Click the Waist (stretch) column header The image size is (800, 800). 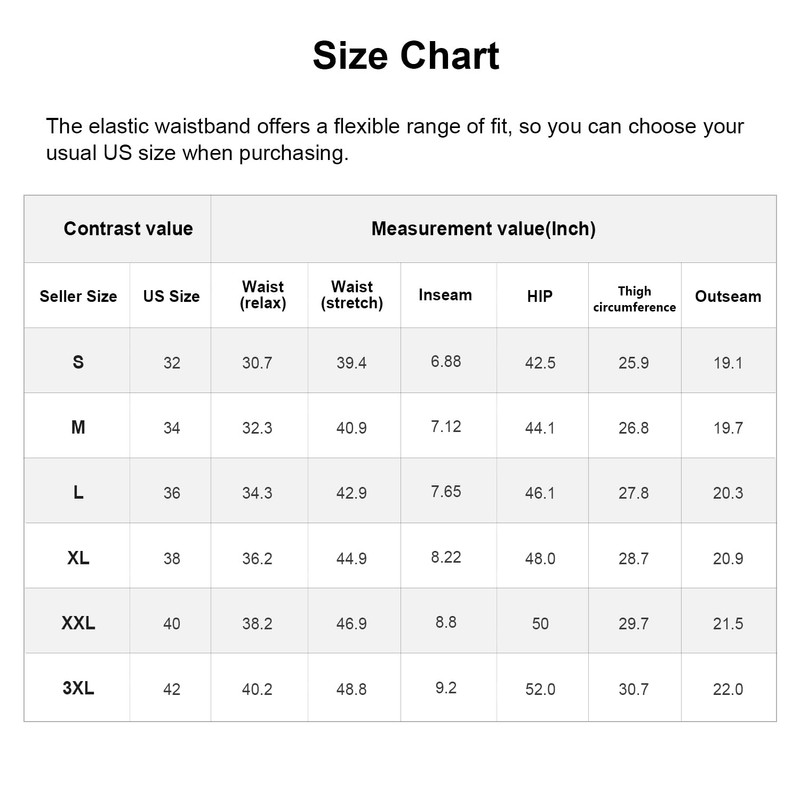352,295
